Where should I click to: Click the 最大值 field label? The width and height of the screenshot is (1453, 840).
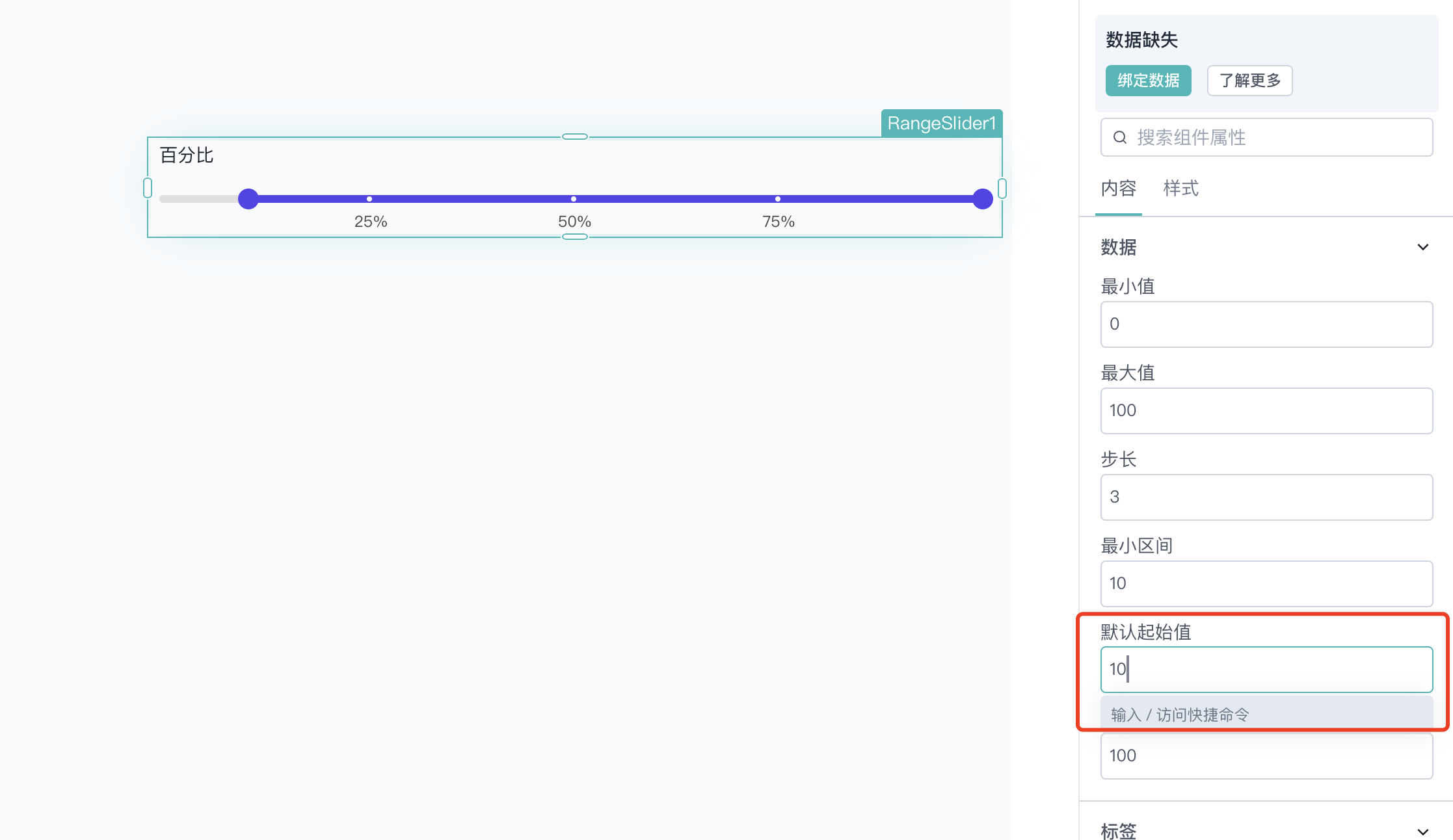pos(1128,373)
